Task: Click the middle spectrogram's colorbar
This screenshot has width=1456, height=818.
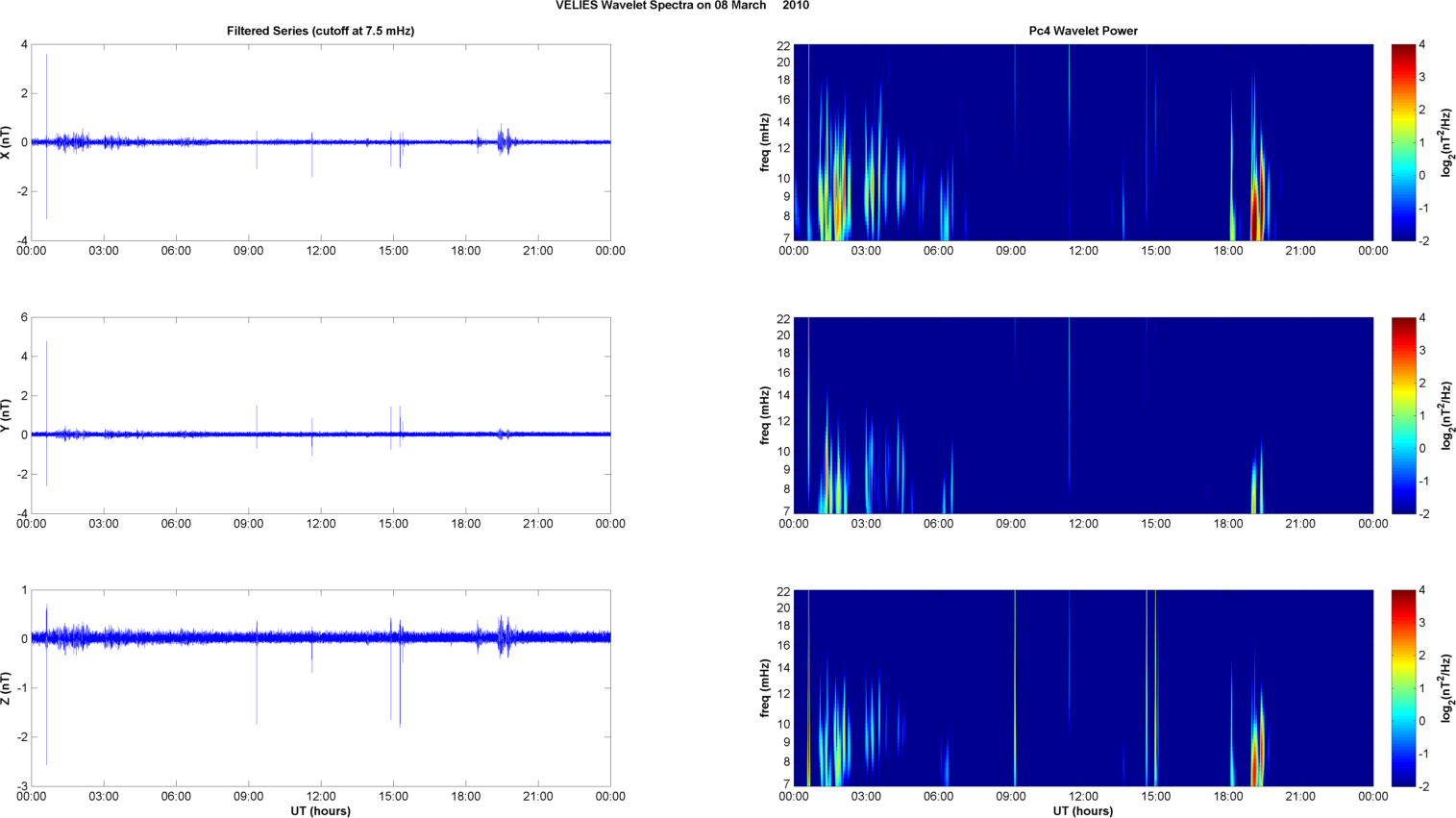Action: click(x=1403, y=415)
